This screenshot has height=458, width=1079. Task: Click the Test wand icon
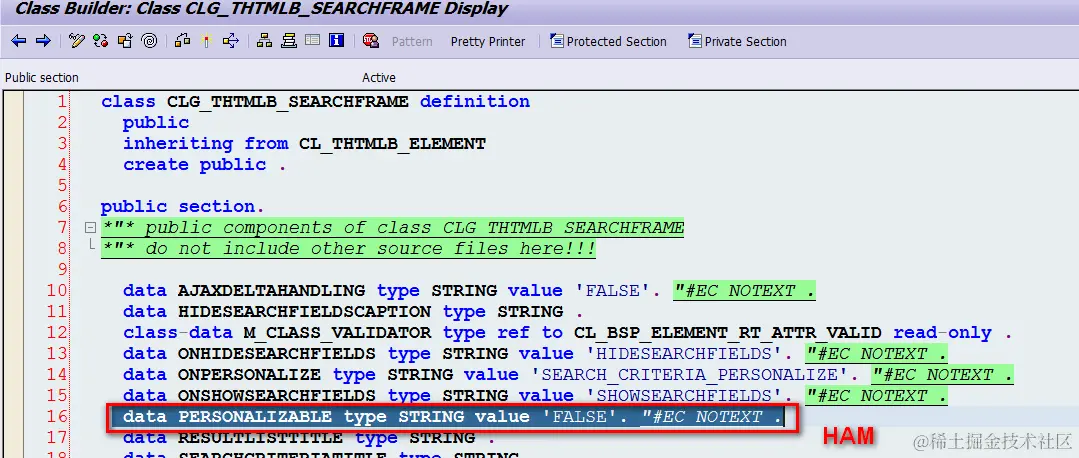click(206, 41)
